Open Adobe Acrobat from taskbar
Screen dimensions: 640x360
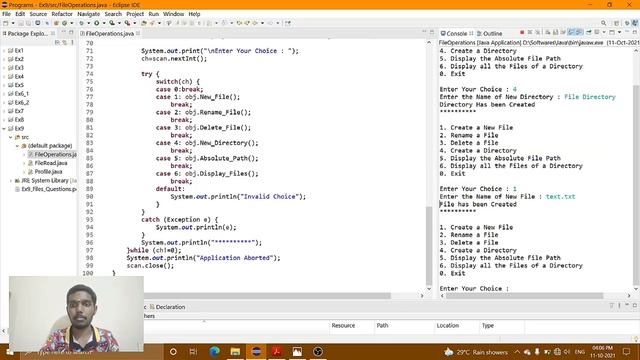[x=277, y=351]
